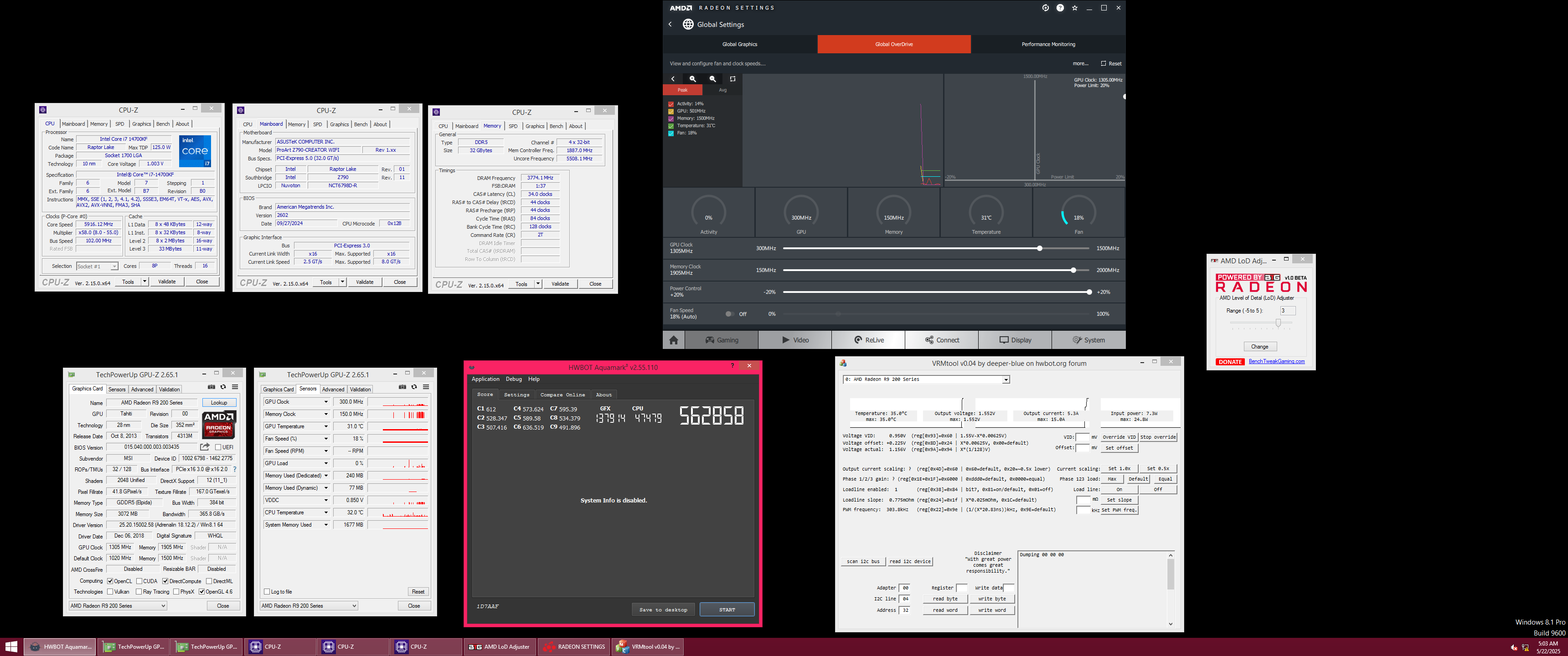This screenshot has height=656, width=1568.
Task: Uncheck Activity graph checkbox in Radeon OverDrive
Action: pos(671,104)
